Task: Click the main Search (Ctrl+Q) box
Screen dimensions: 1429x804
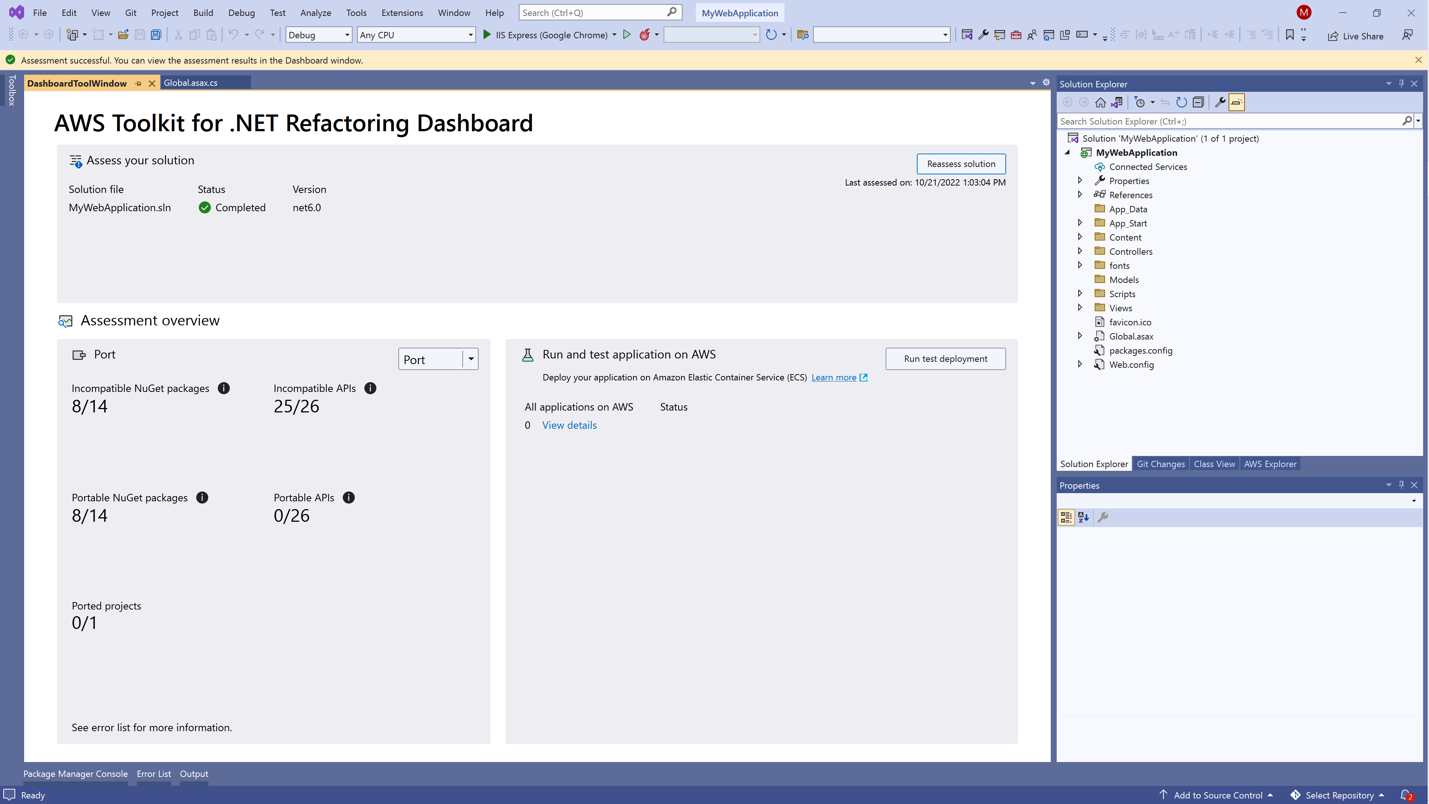Action: point(600,13)
